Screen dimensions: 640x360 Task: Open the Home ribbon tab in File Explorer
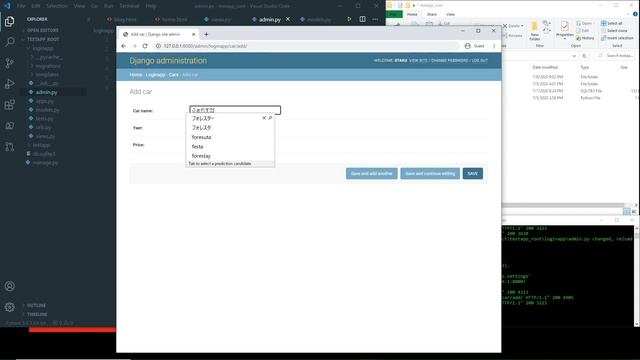(x=412, y=14)
